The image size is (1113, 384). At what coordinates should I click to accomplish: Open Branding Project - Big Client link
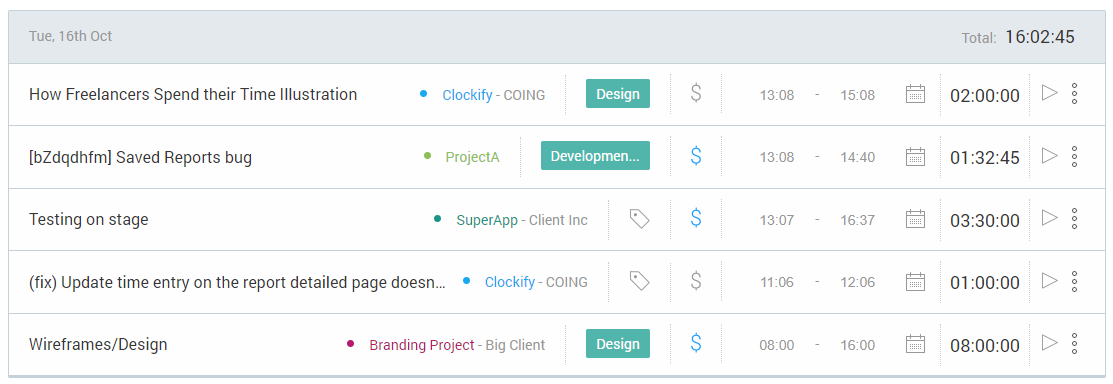[x=457, y=346]
